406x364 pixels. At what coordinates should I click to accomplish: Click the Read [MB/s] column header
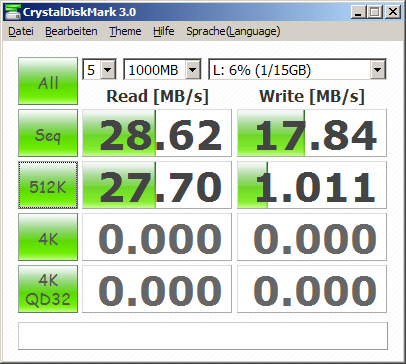coord(157,97)
